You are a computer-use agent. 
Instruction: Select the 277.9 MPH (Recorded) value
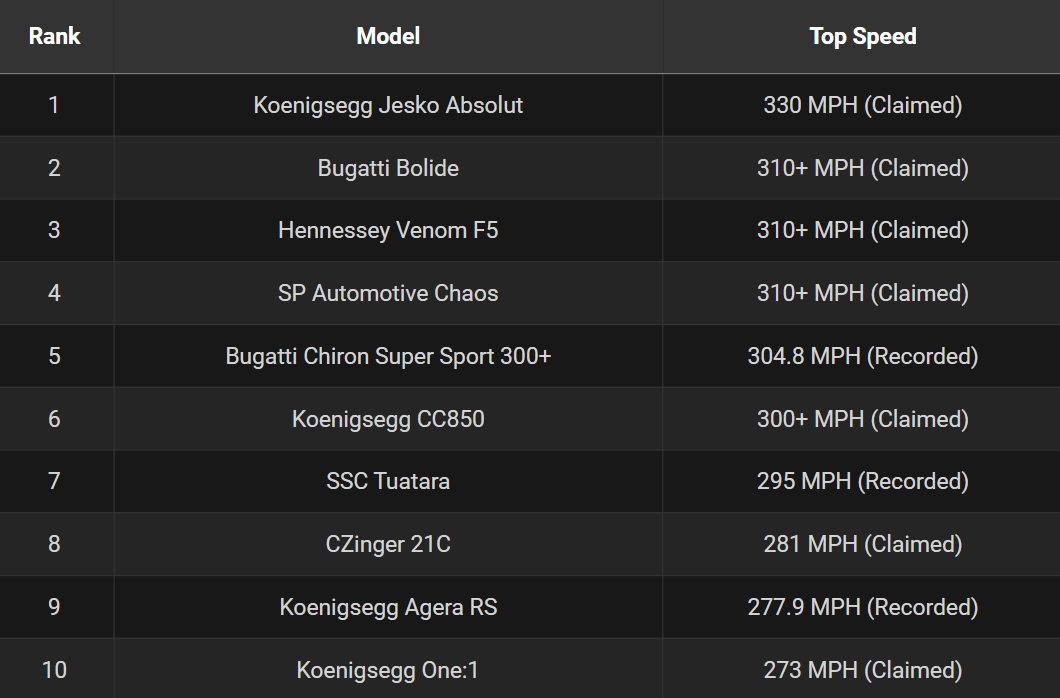click(x=862, y=607)
